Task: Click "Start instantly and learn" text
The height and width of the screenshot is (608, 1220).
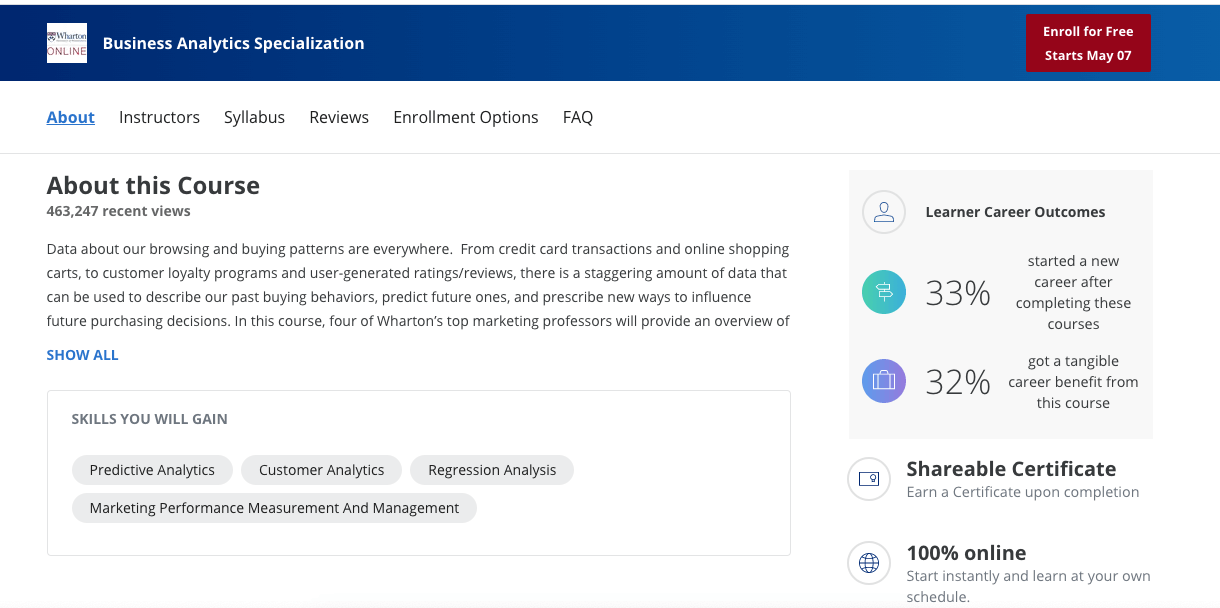Action: pyautogui.click(x=1028, y=586)
